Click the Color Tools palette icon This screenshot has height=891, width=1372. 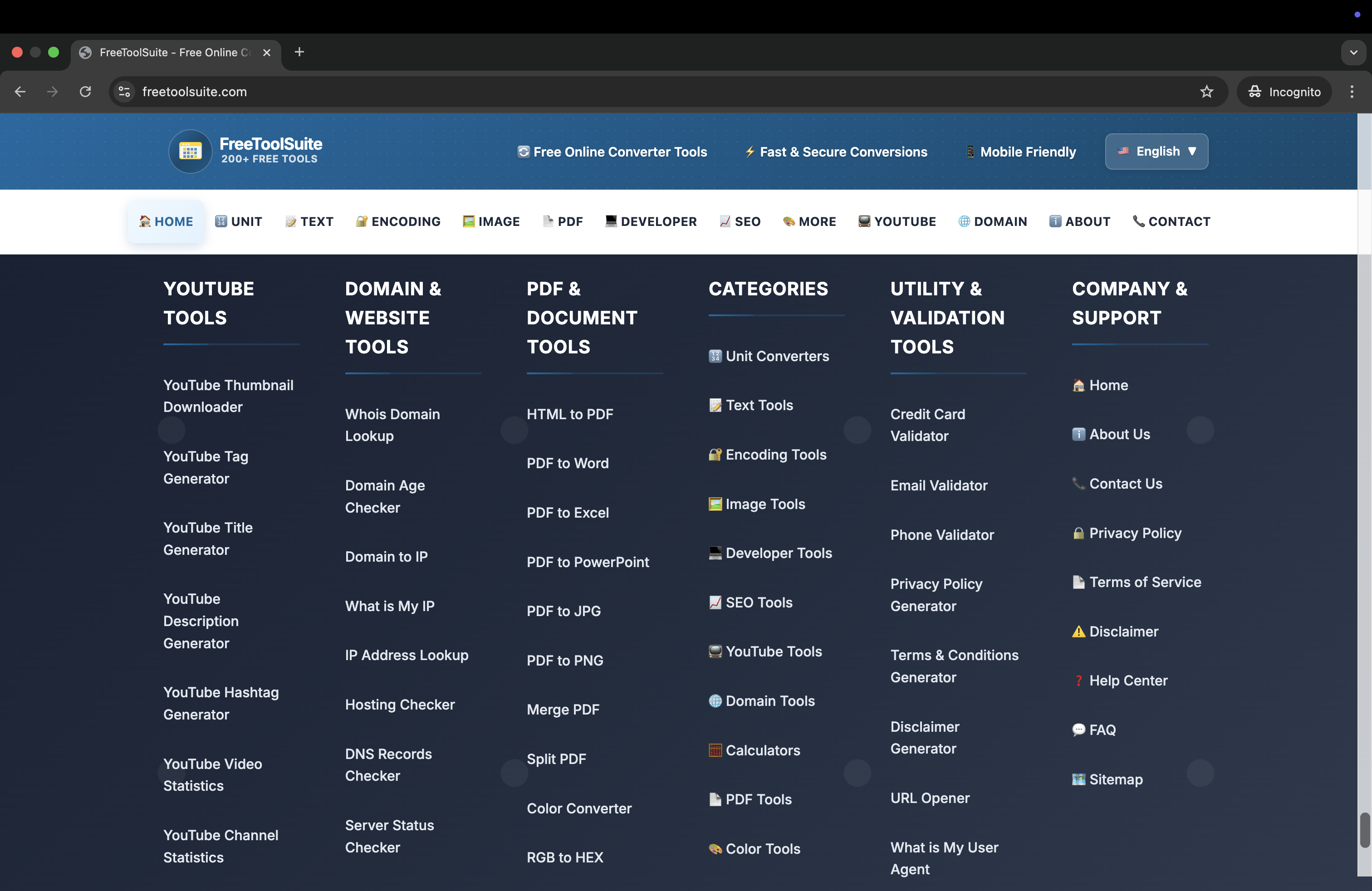715,848
